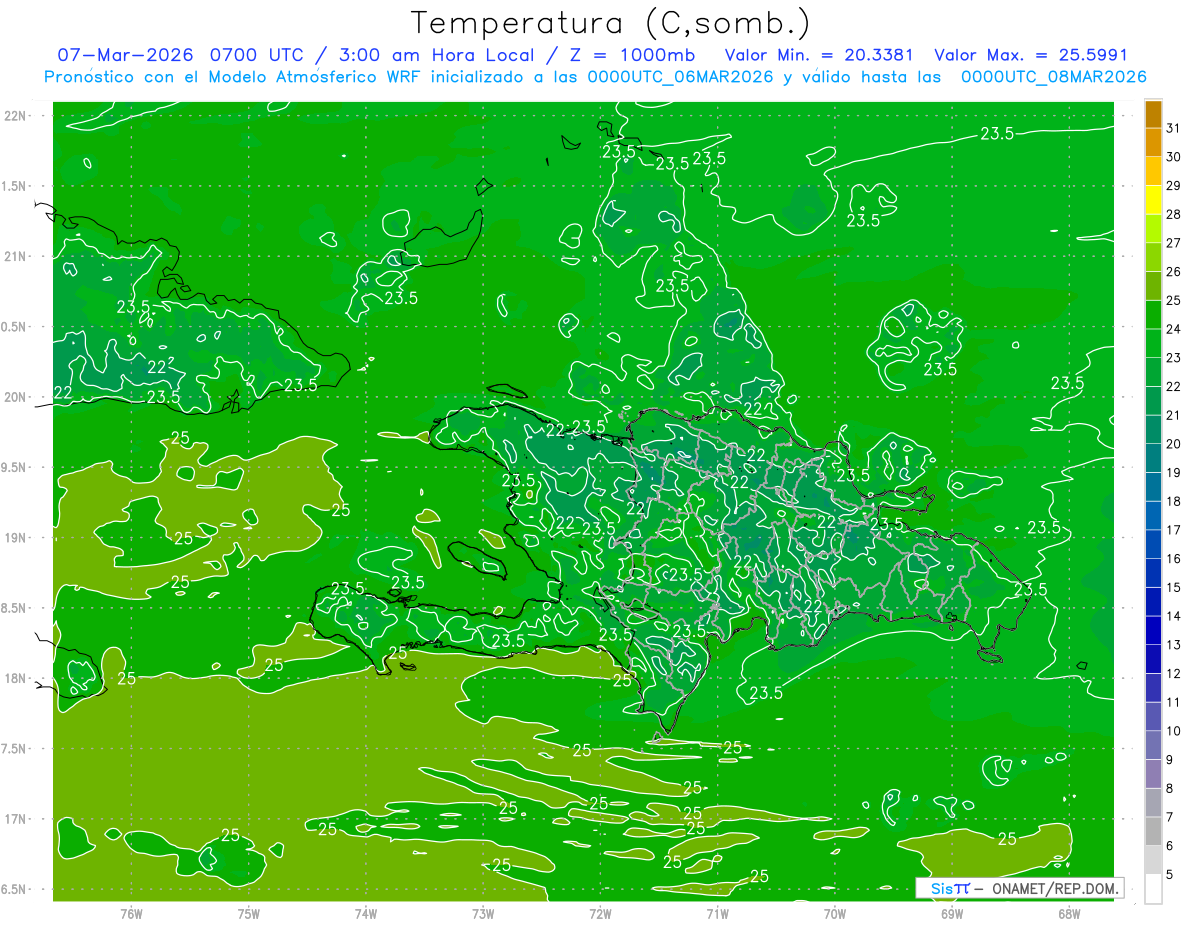Click the "5" label on the color scale
This screenshot has height=927, width=1200.
[1170, 875]
